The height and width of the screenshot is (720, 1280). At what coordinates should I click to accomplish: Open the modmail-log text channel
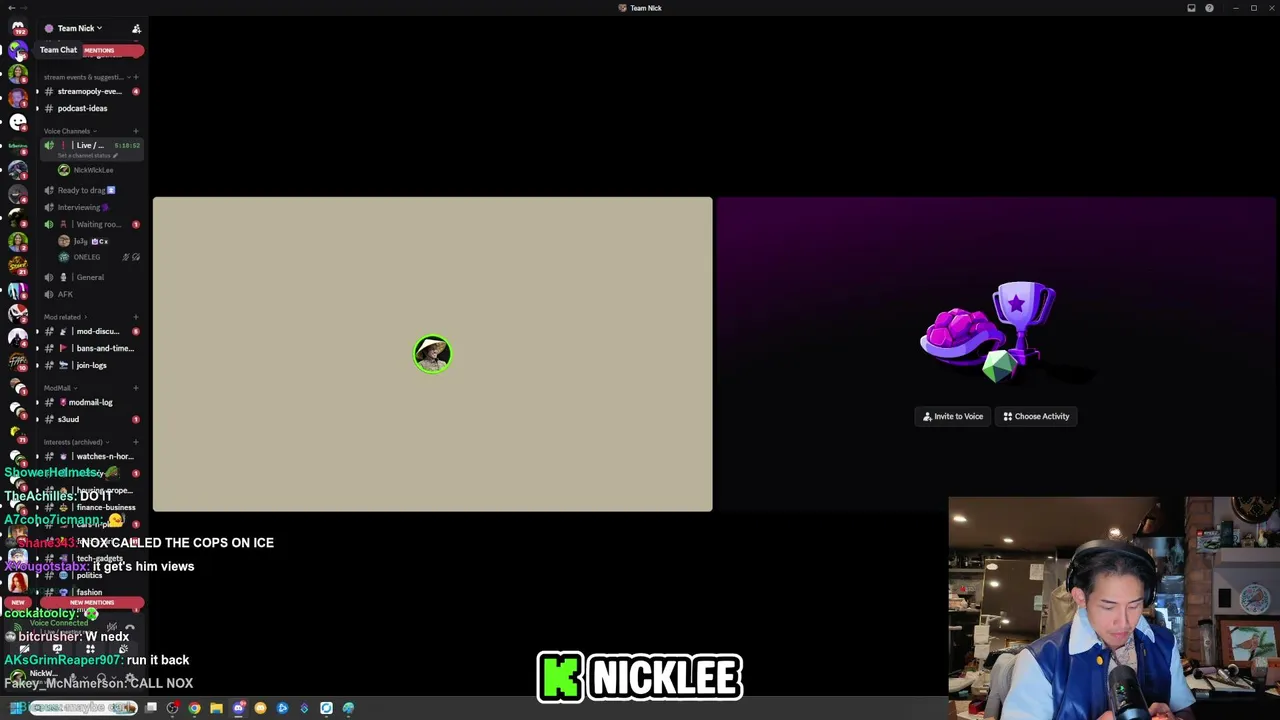point(90,403)
